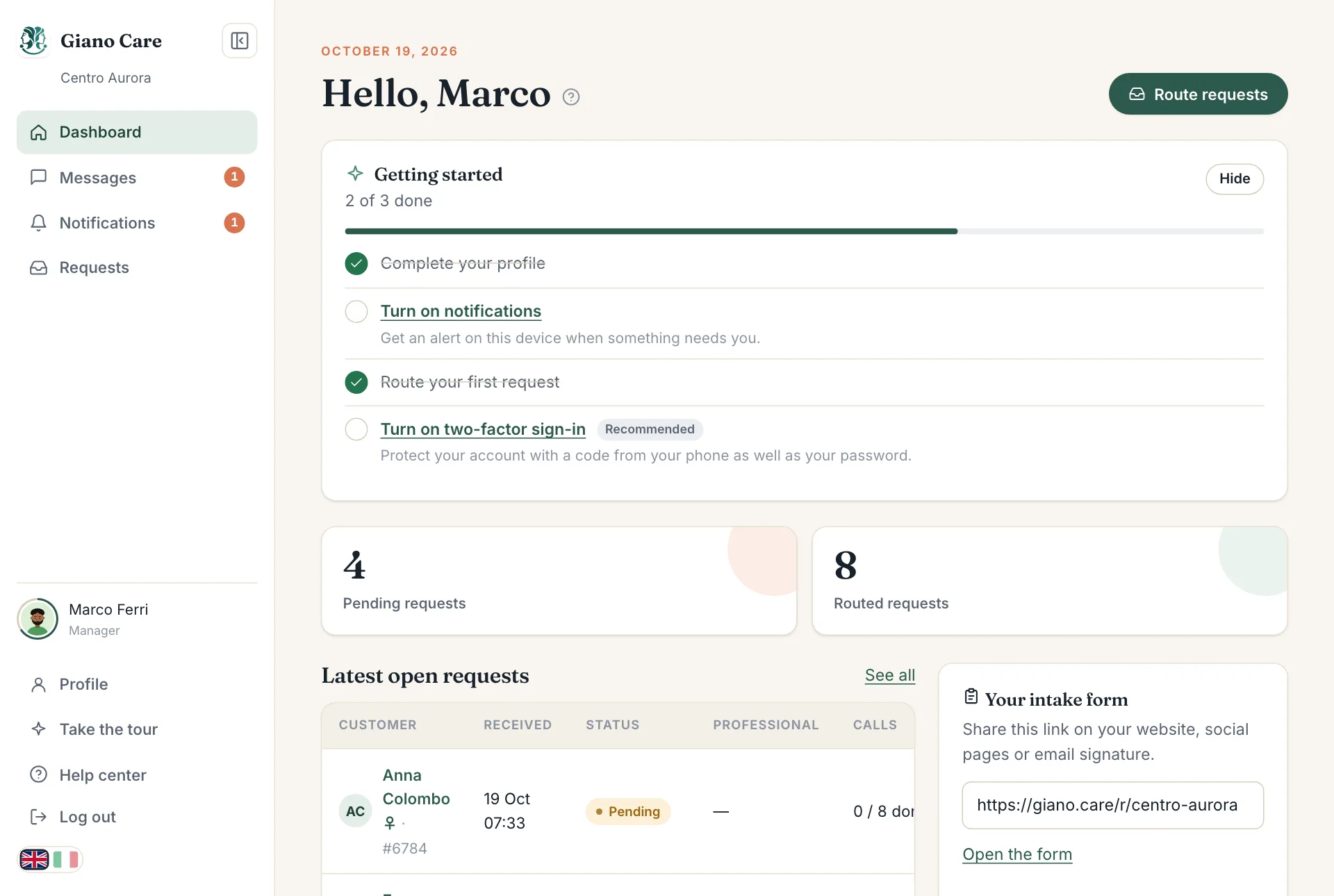Image resolution: width=1334 pixels, height=896 pixels.
Task: Click the CUSTOMER column header
Action: [x=377, y=725]
